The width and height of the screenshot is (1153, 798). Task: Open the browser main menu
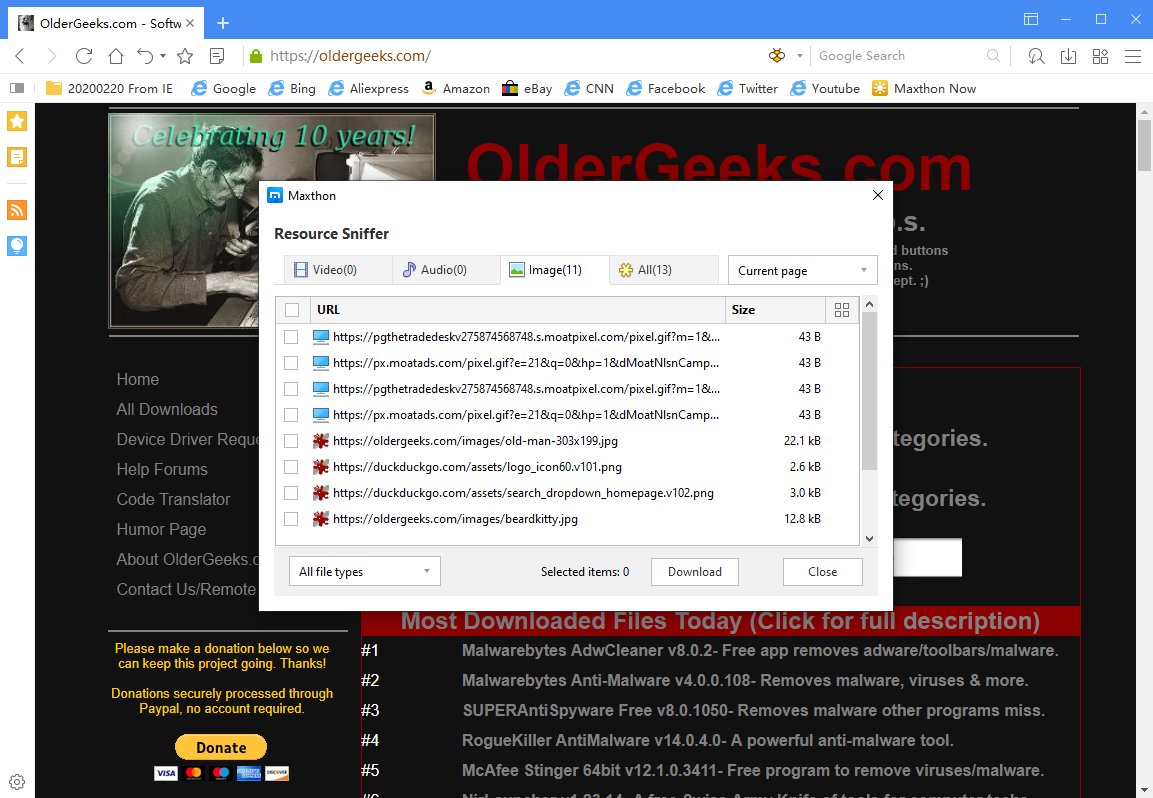[x=1133, y=56]
